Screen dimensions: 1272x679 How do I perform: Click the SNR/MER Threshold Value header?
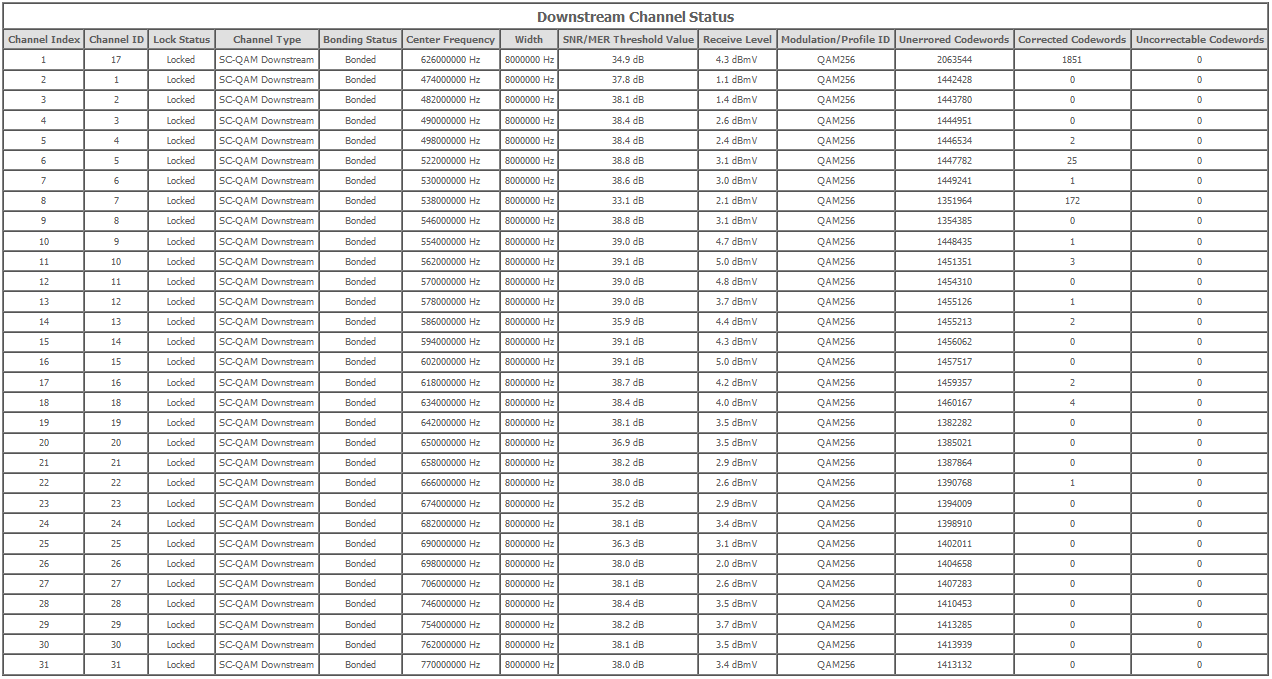coord(627,39)
